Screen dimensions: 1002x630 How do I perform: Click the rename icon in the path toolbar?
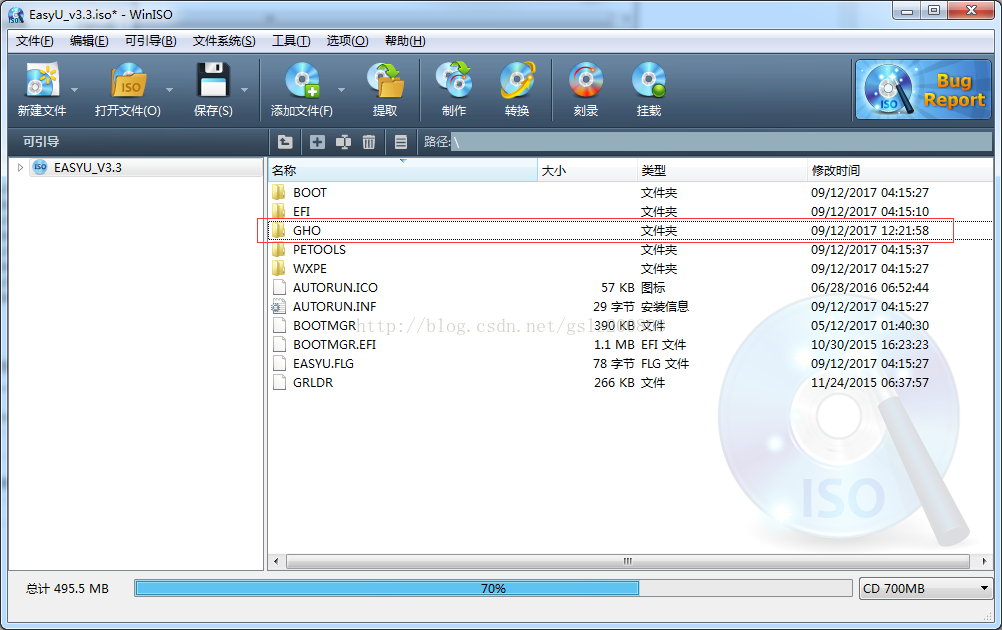point(343,142)
